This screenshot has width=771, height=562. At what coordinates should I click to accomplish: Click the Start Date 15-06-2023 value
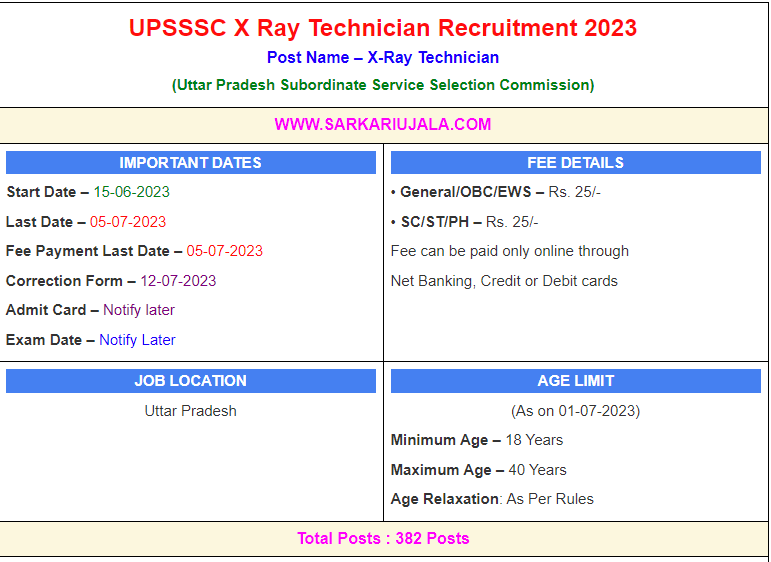[x=131, y=192]
